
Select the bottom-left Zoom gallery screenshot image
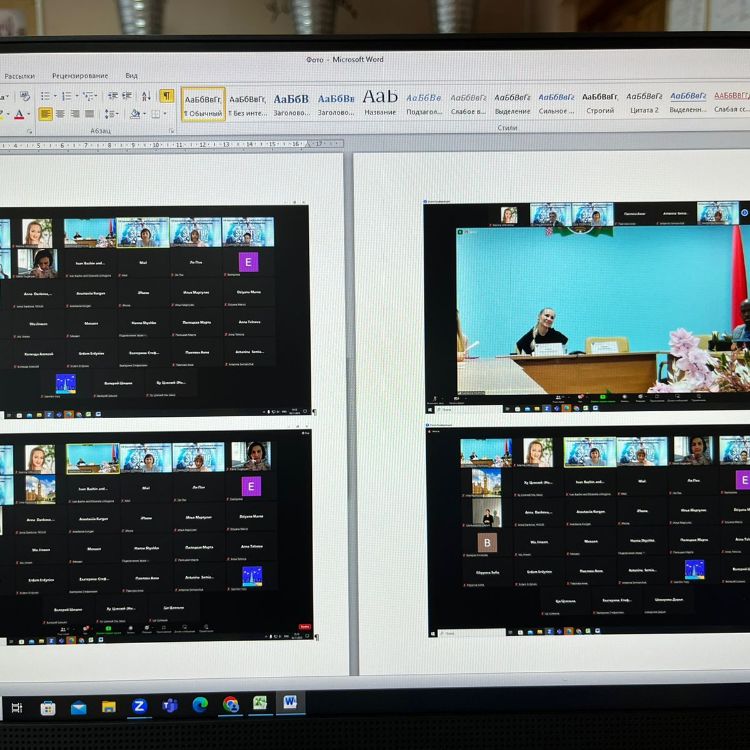(155, 536)
